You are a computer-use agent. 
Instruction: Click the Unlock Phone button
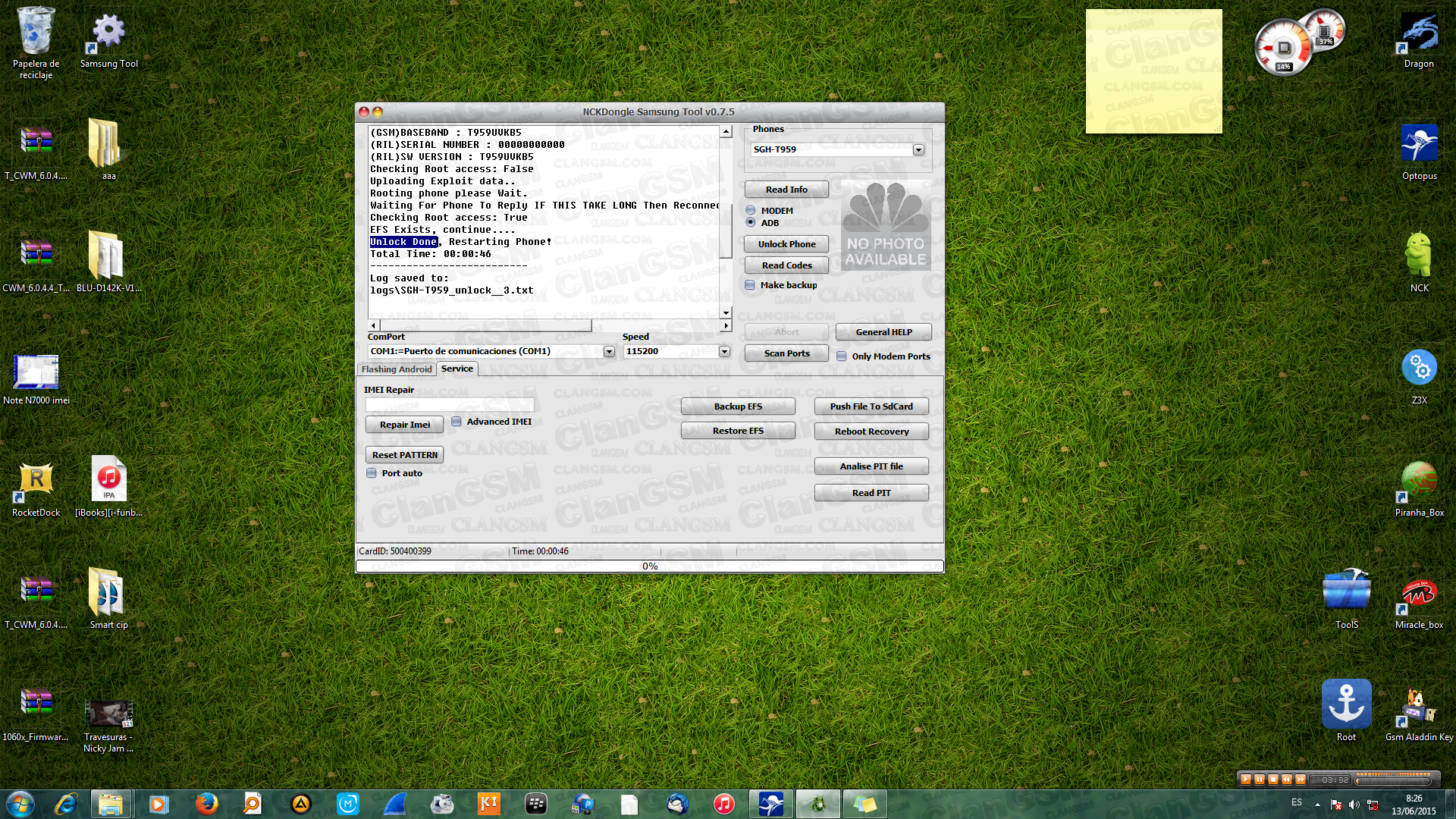coord(786,244)
